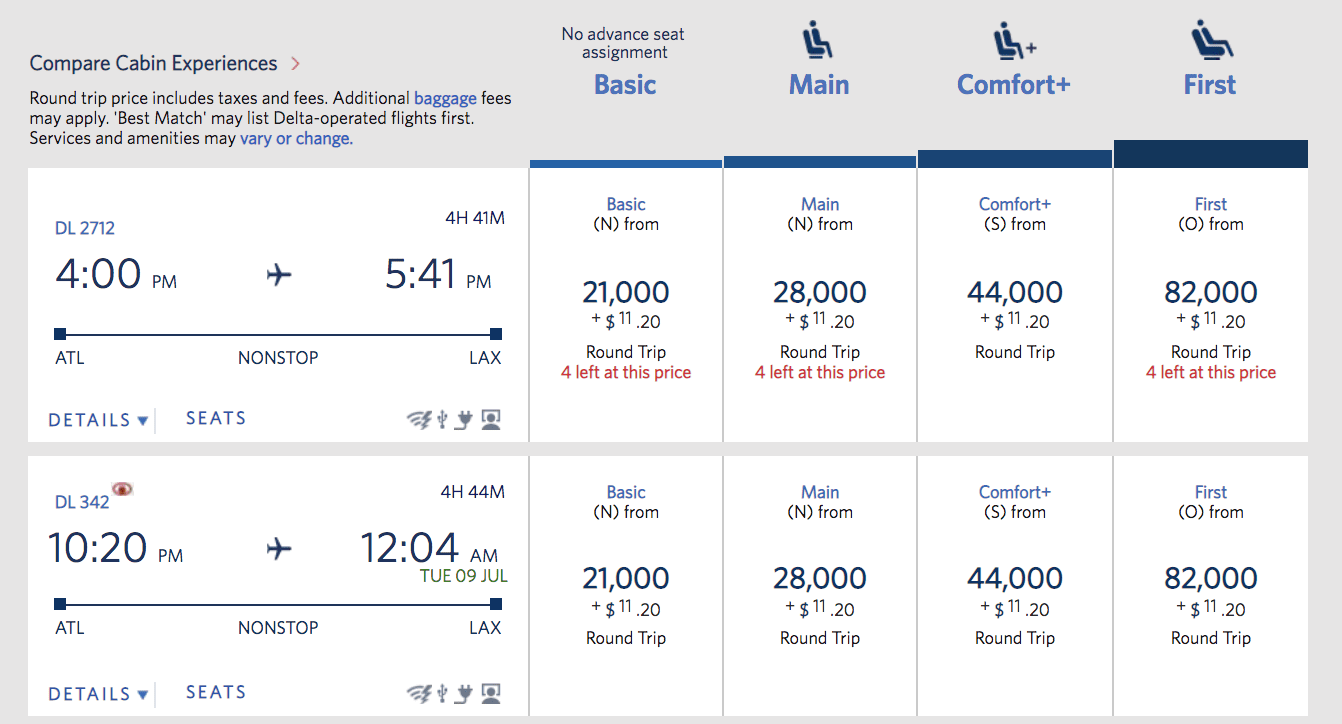Click the airplane icon between 4:00 PM and 5:41 PM
This screenshot has height=724, width=1342.
(x=278, y=275)
